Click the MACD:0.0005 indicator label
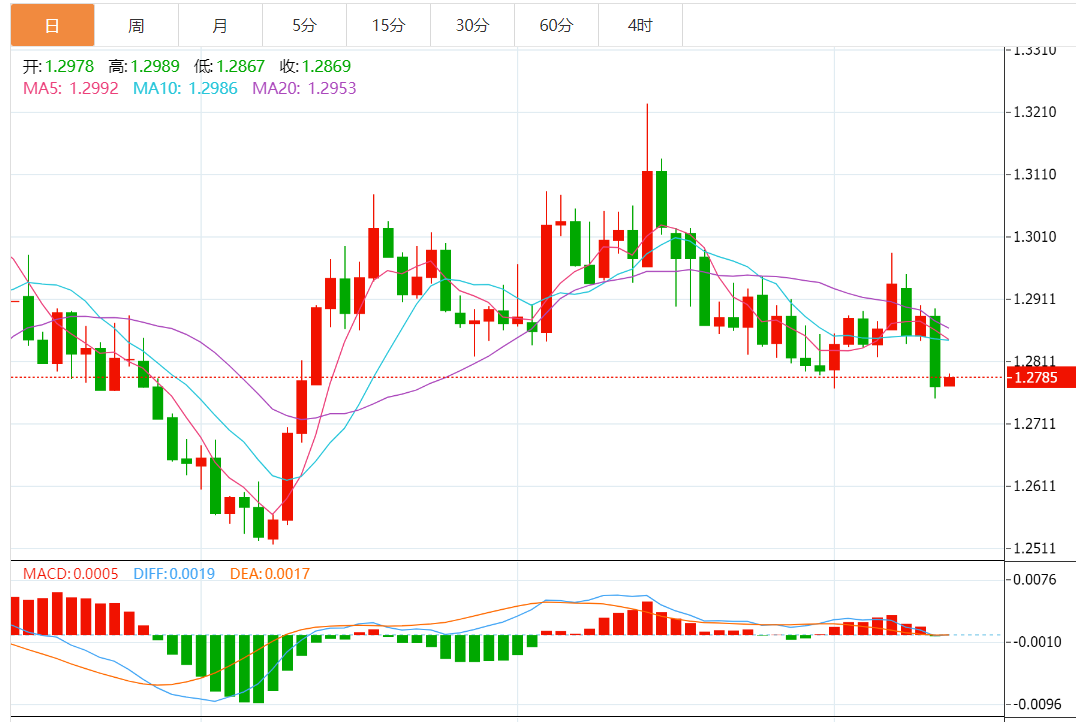Viewport: 1076px width, 722px height. [71, 573]
